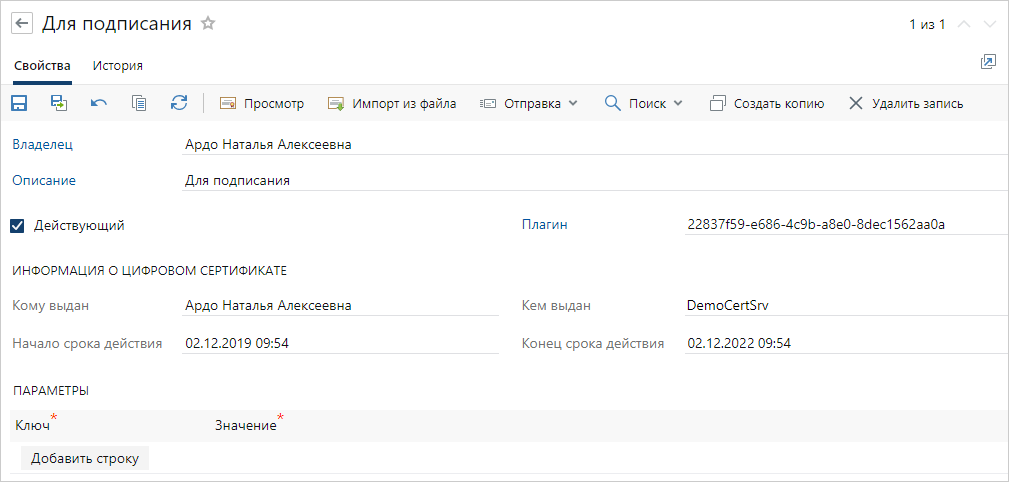Image resolution: width=1009 pixels, height=482 pixels.
Task: Switch to the История tab
Action: [118, 66]
